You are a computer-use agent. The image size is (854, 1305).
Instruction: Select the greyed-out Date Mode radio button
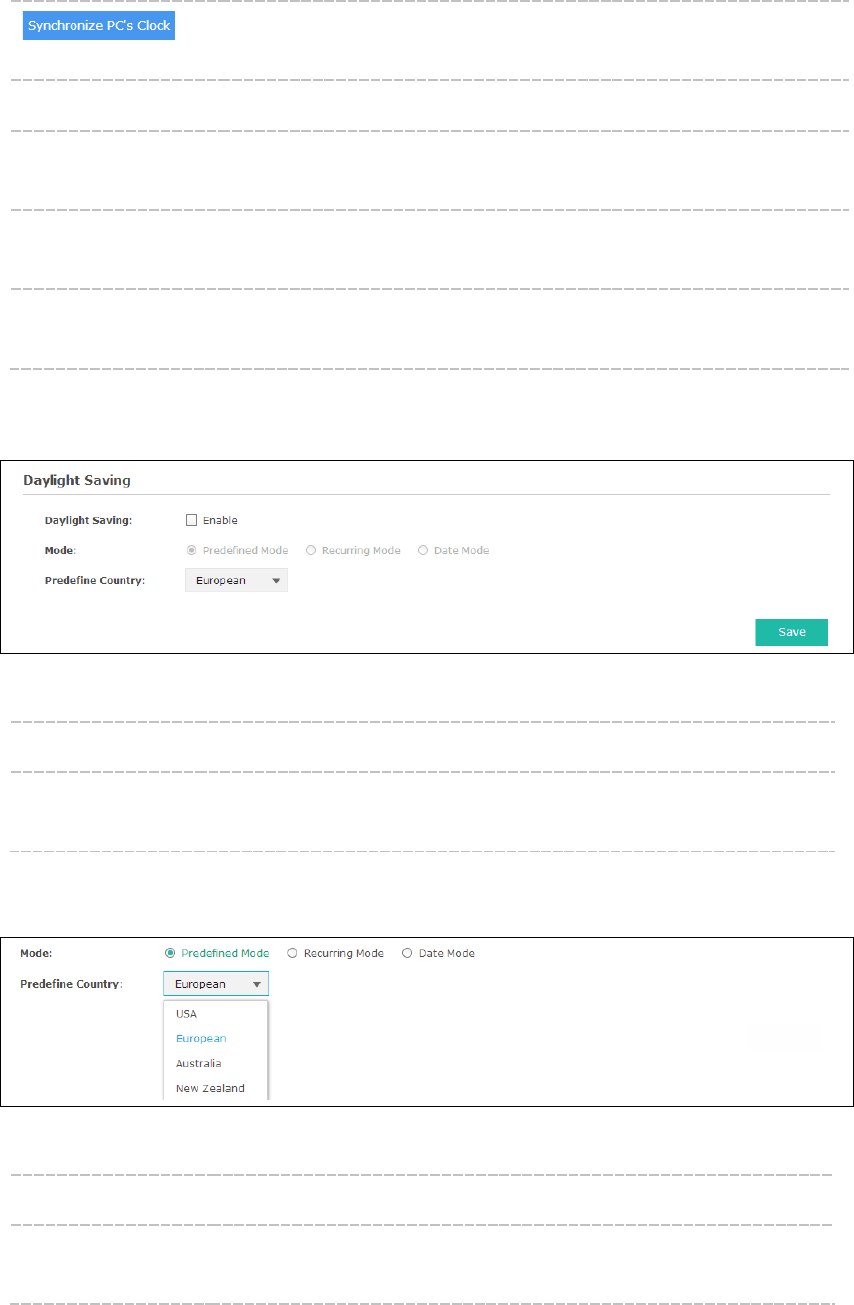click(x=423, y=550)
